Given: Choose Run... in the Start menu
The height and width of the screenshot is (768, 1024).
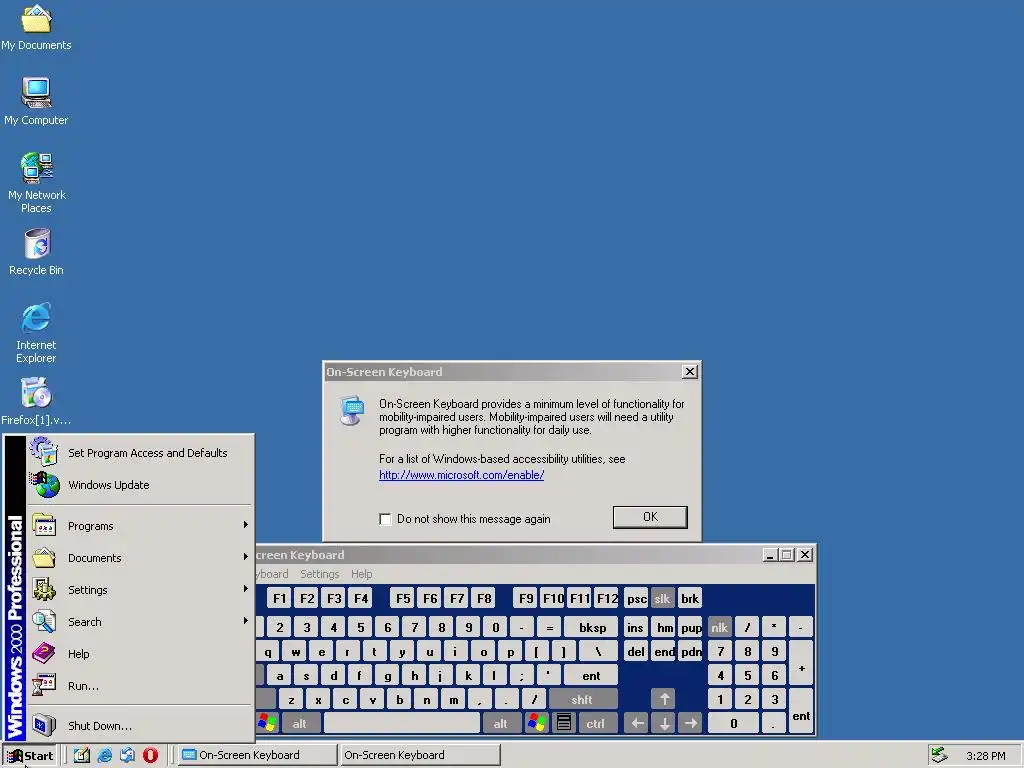Looking at the screenshot, I should (140, 686).
